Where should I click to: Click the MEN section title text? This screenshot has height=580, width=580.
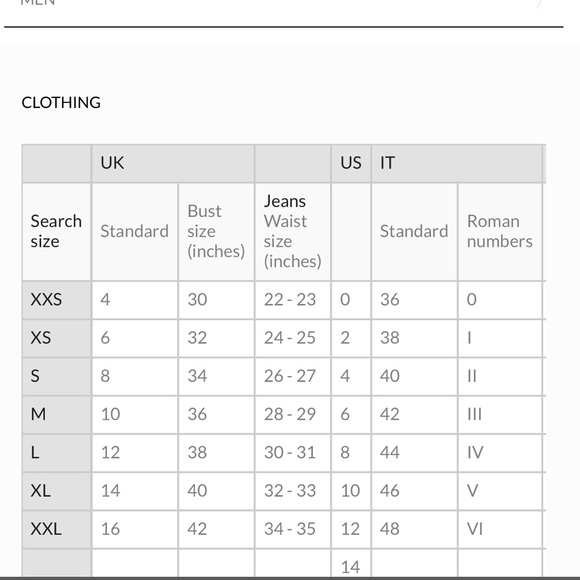37,2
